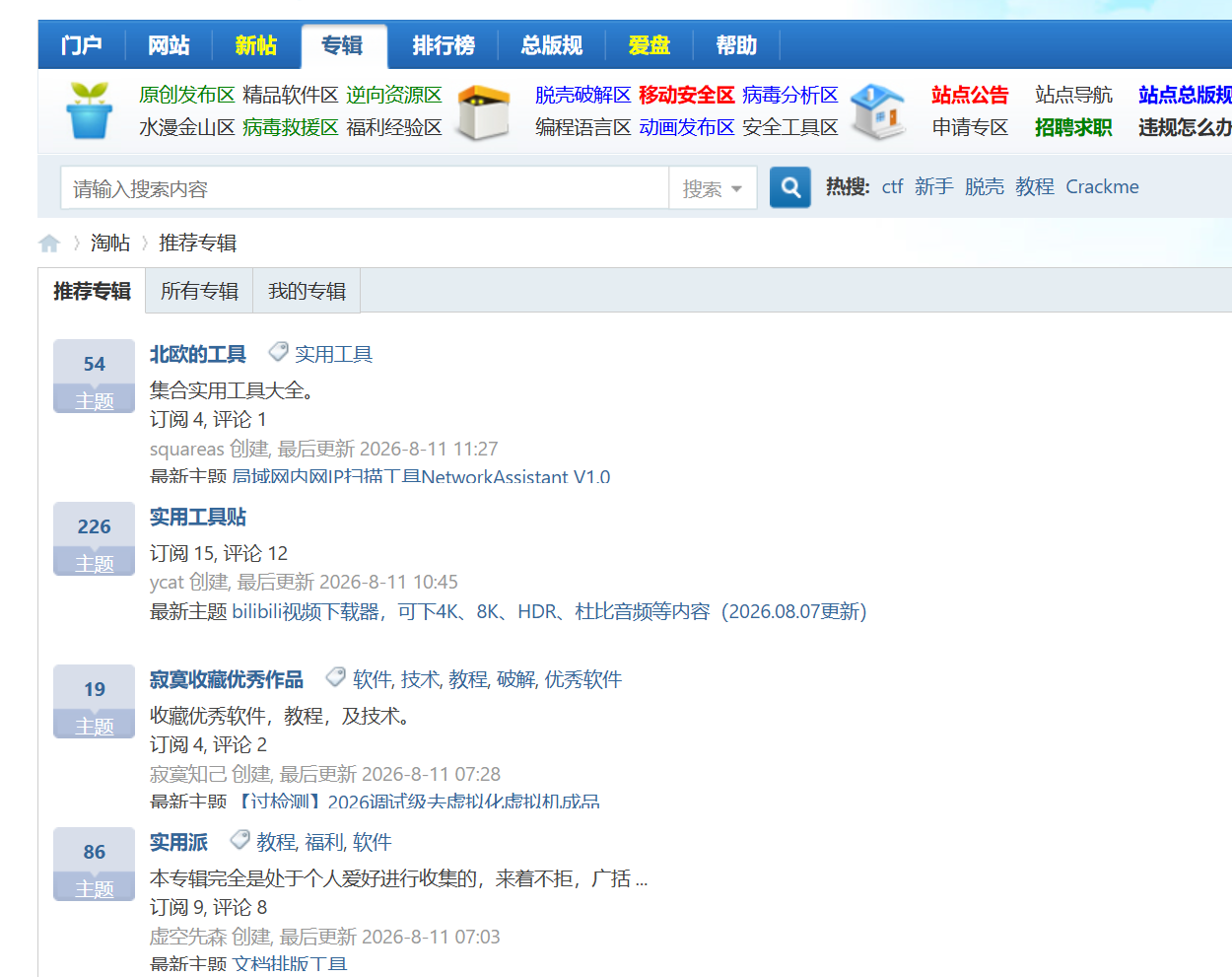
Task: Open the 爱盘 nav item
Action: [649, 45]
